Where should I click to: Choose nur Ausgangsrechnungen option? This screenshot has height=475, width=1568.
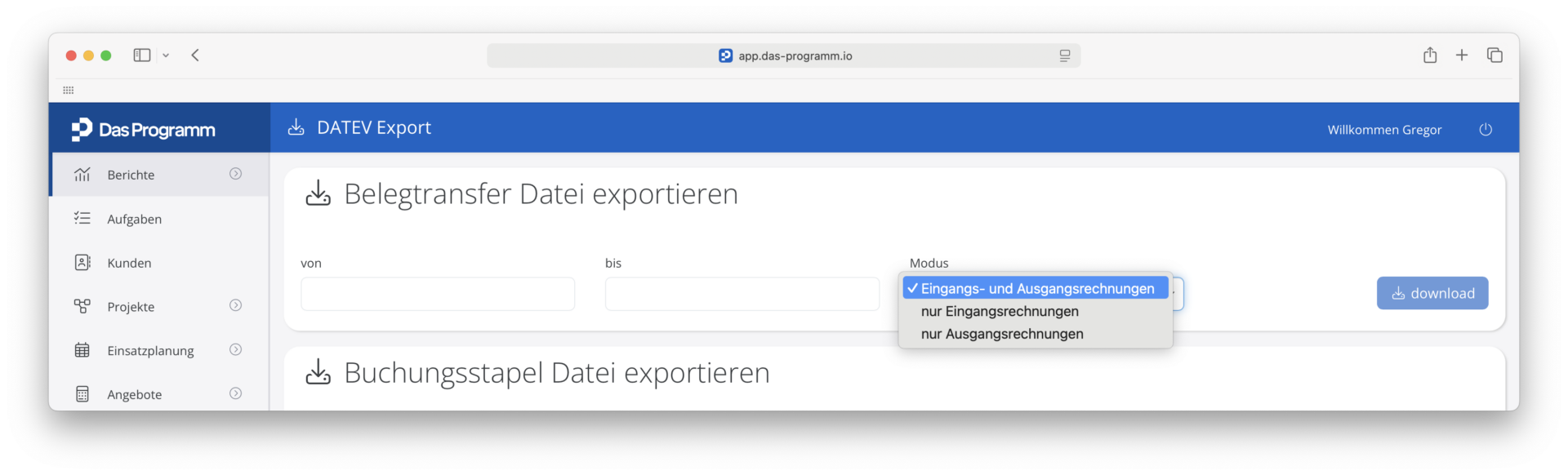coord(1036,334)
